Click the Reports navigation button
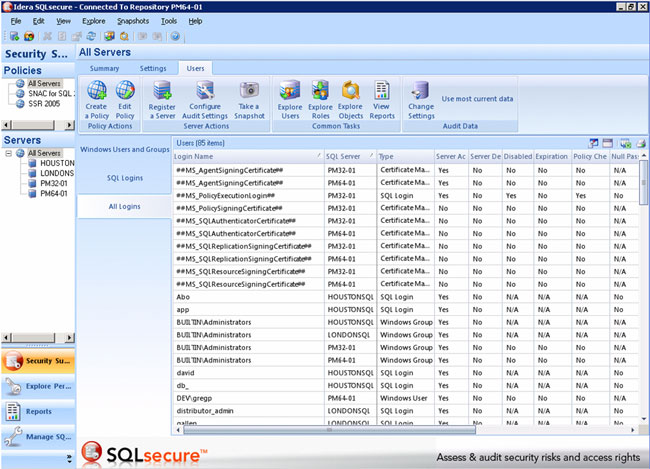 [x=38, y=411]
